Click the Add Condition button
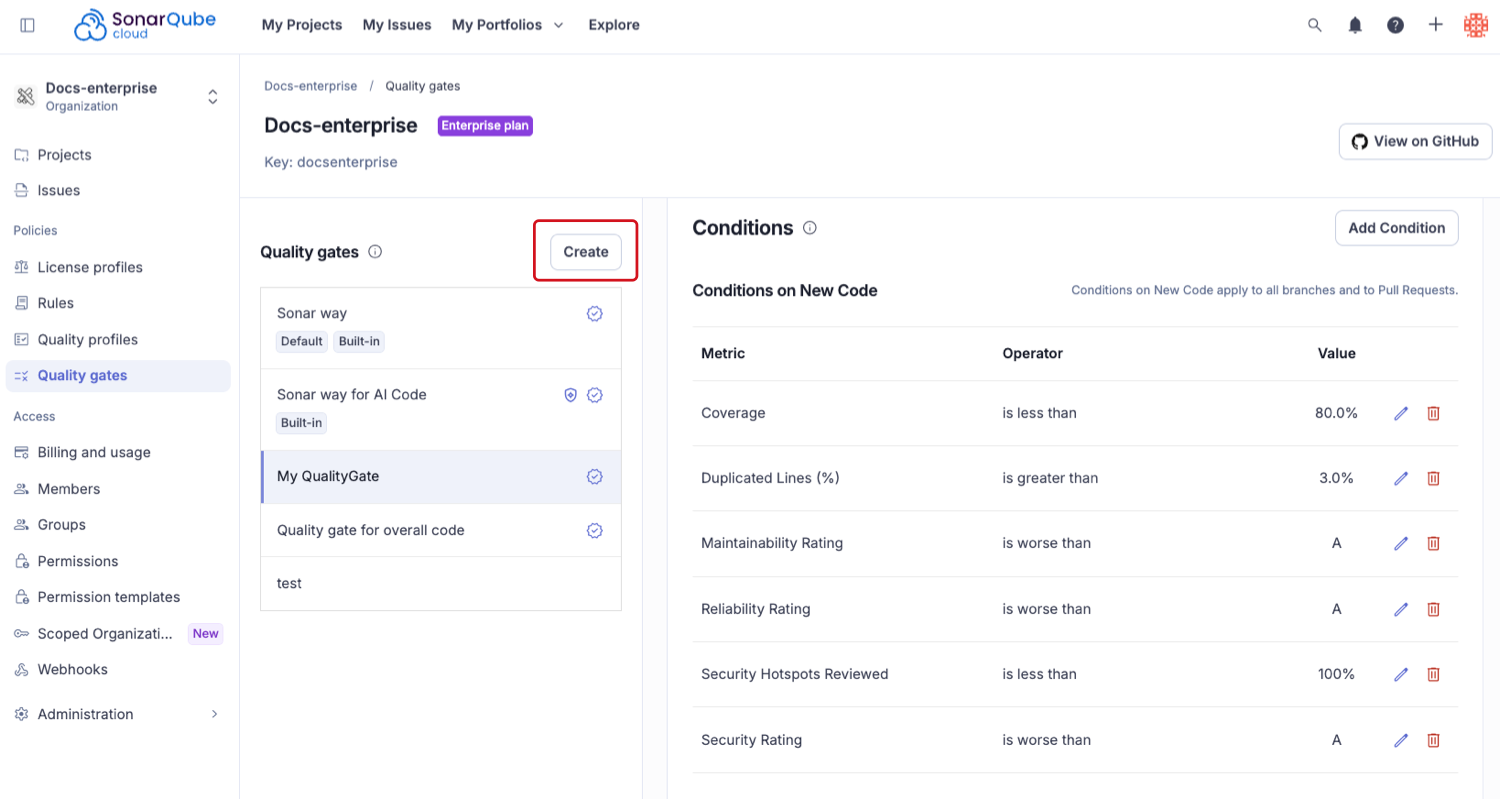This screenshot has width=1500, height=799. coord(1397,228)
